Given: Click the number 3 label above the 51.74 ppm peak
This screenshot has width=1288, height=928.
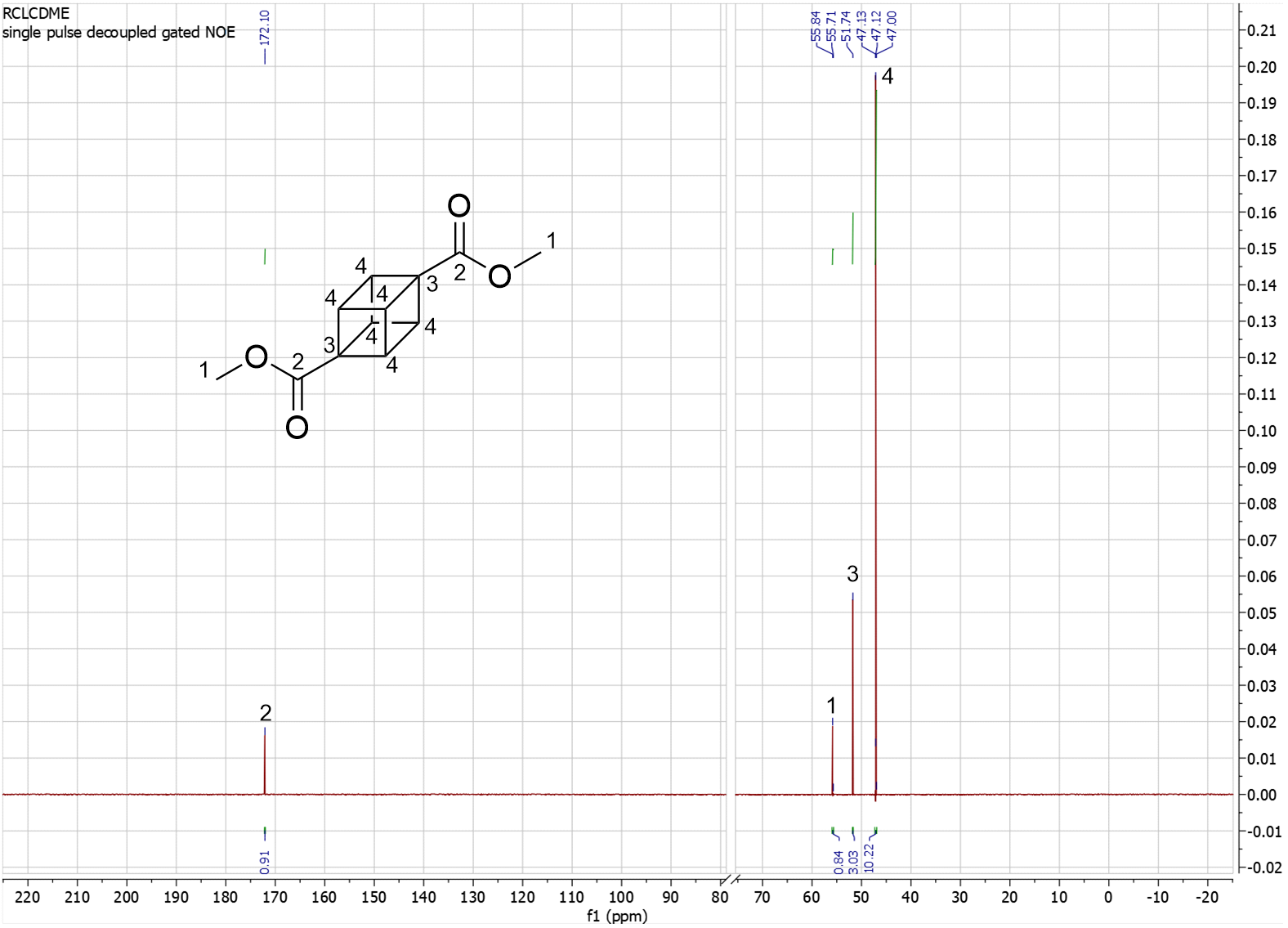Looking at the screenshot, I should tap(852, 574).
